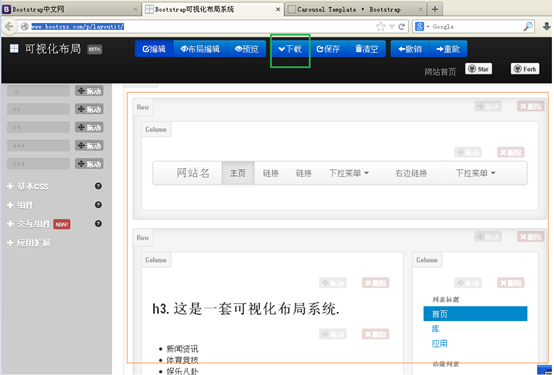Image resolution: width=554 pixels, height=375 pixels.
Task: Click 拖动 handle beside the 4 4 4 layout
Action: (89, 146)
